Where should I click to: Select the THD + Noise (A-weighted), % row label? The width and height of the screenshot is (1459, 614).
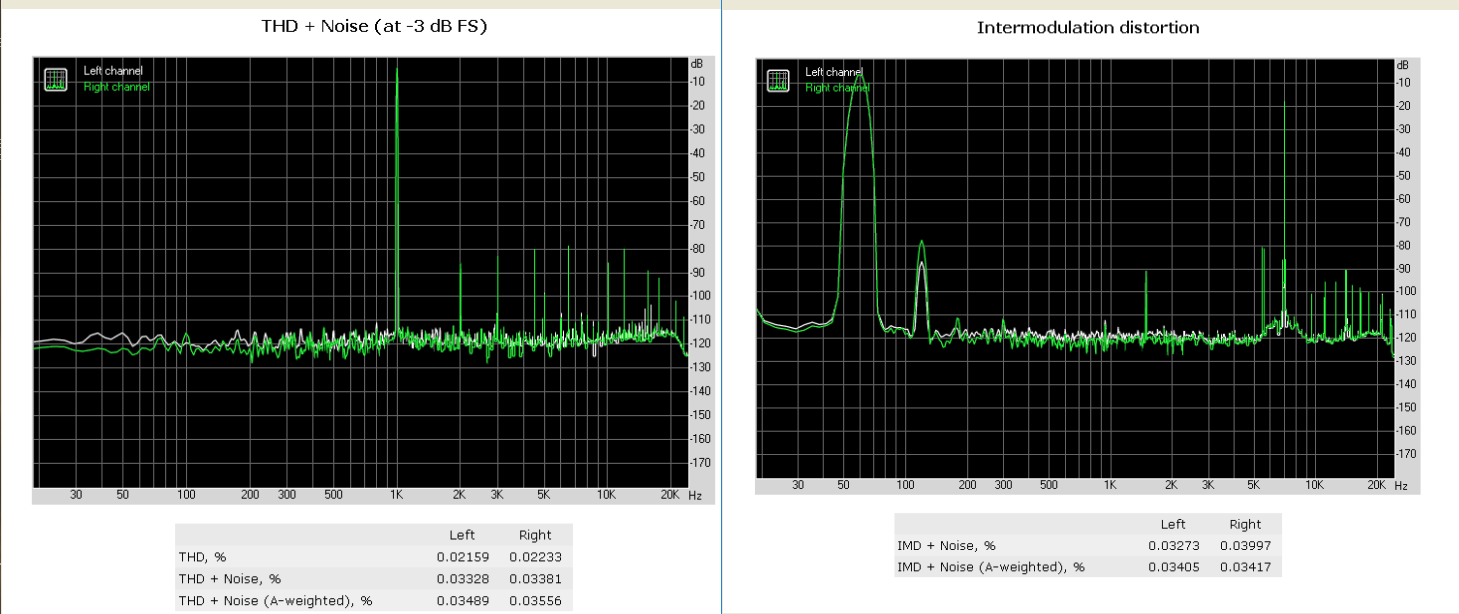click(277, 600)
